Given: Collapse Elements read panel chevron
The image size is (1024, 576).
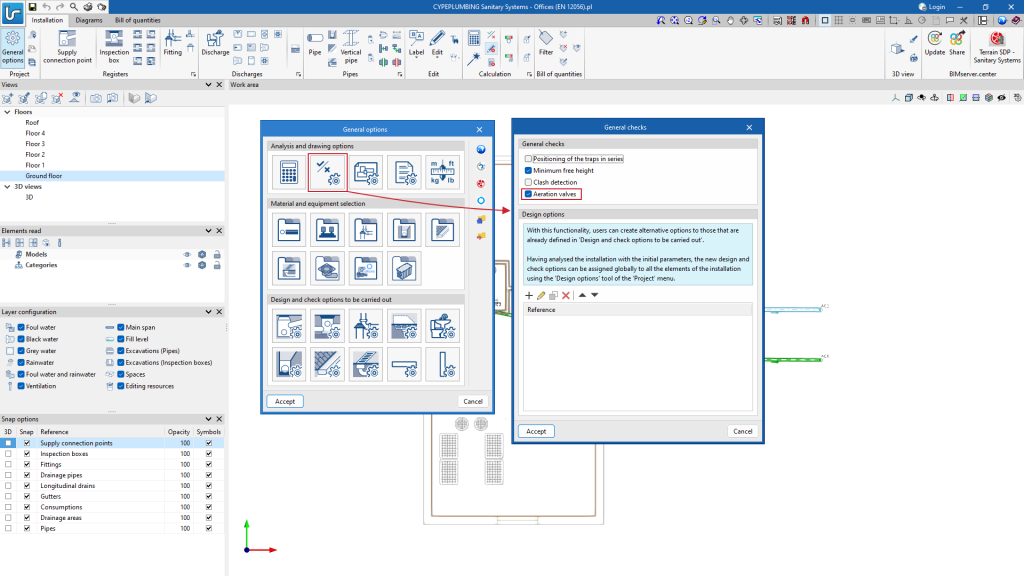Looking at the screenshot, I should (x=208, y=231).
